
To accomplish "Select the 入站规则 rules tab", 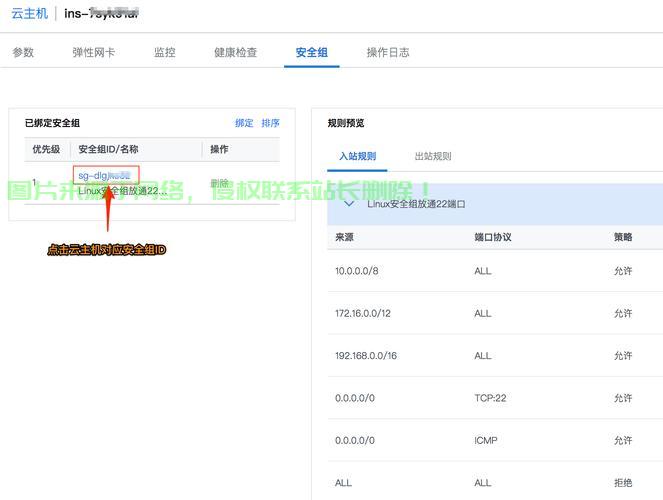I will tap(357, 156).
